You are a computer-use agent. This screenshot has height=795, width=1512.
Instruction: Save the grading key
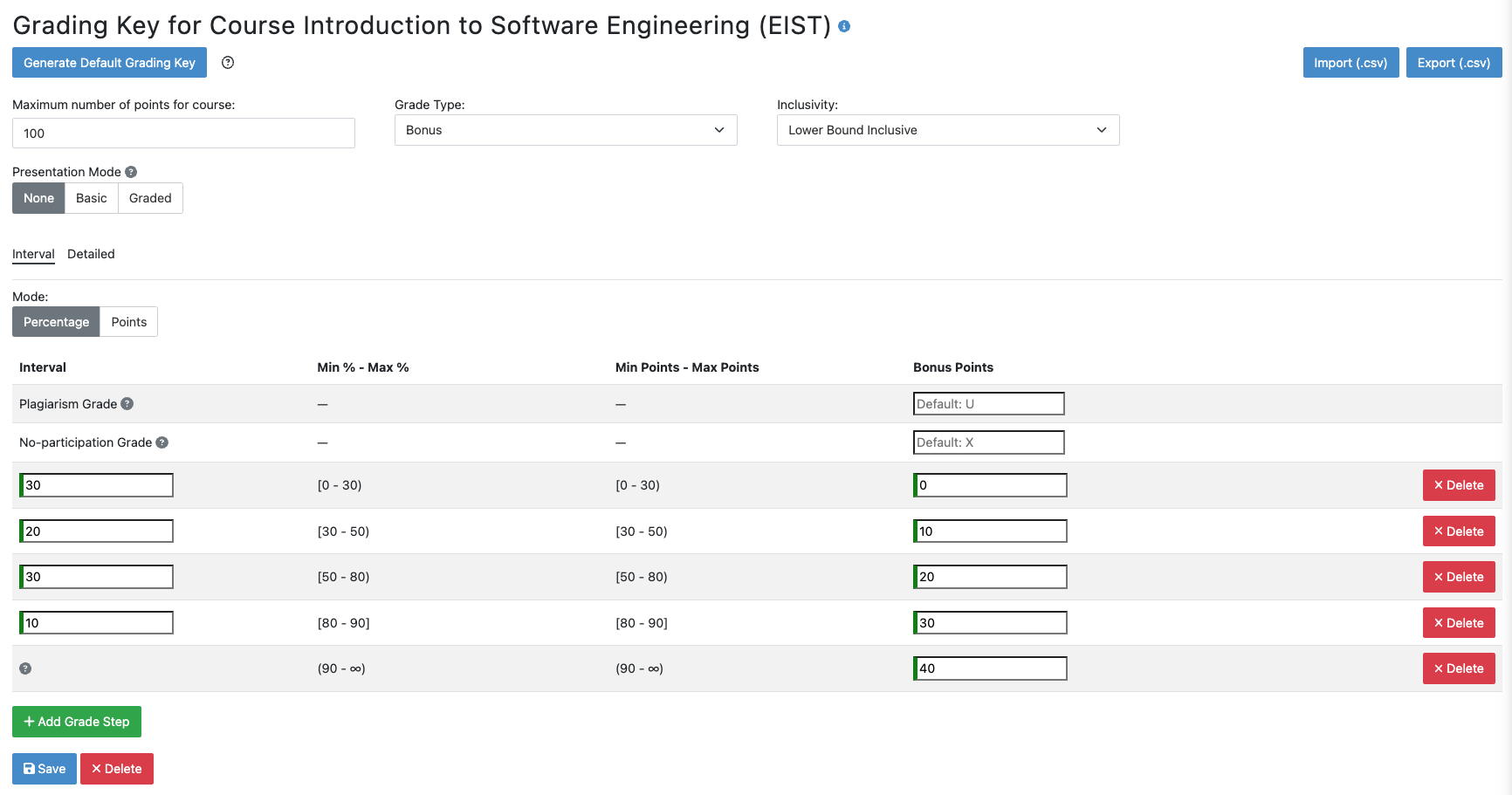point(45,769)
